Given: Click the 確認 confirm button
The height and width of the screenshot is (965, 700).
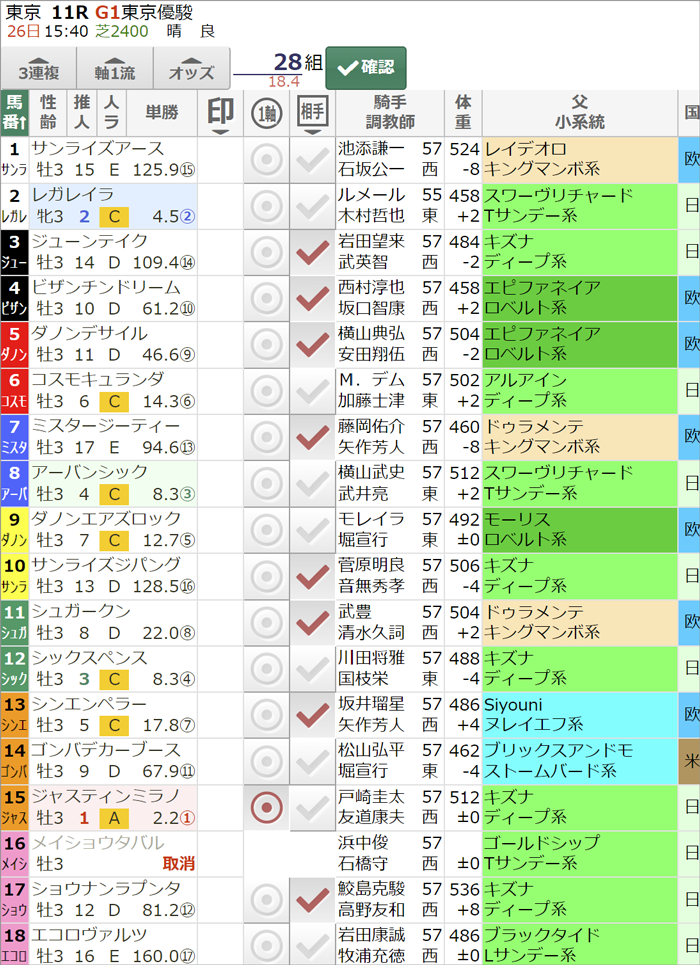Looking at the screenshot, I should (x=366, y=68).
